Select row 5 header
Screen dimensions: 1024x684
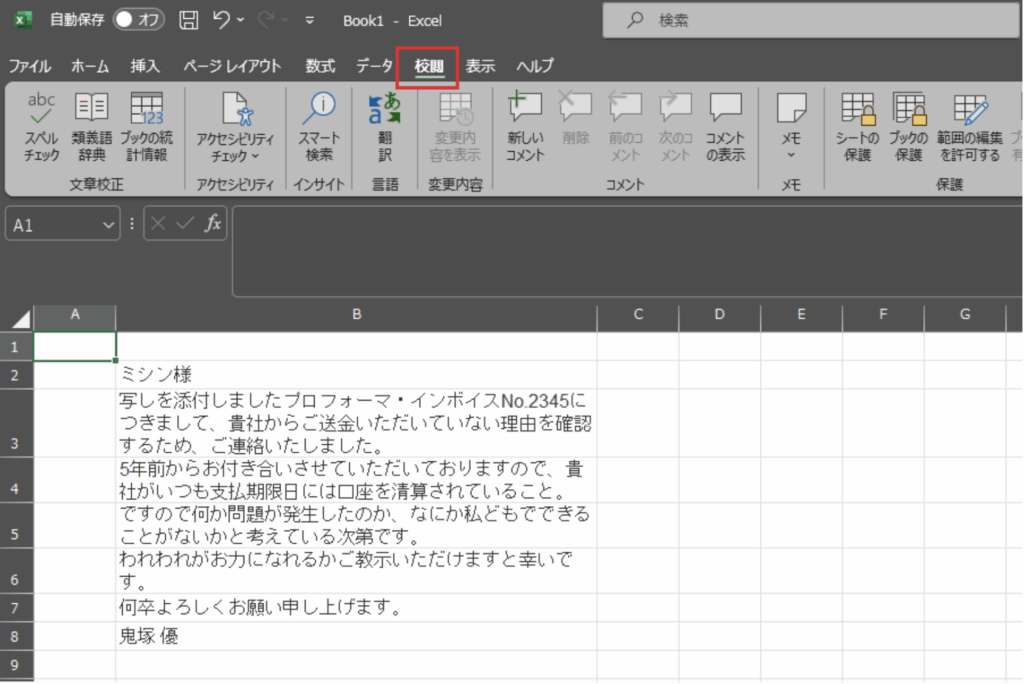click(16, 525)
